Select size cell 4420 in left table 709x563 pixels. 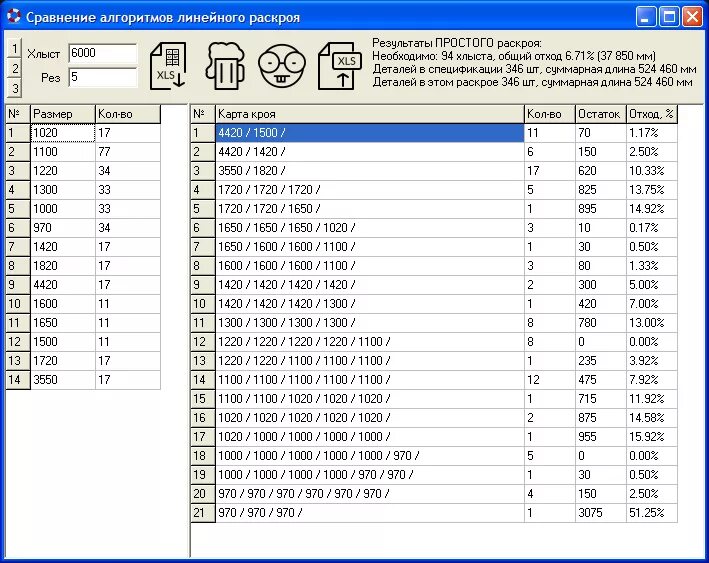coord(63,285)
